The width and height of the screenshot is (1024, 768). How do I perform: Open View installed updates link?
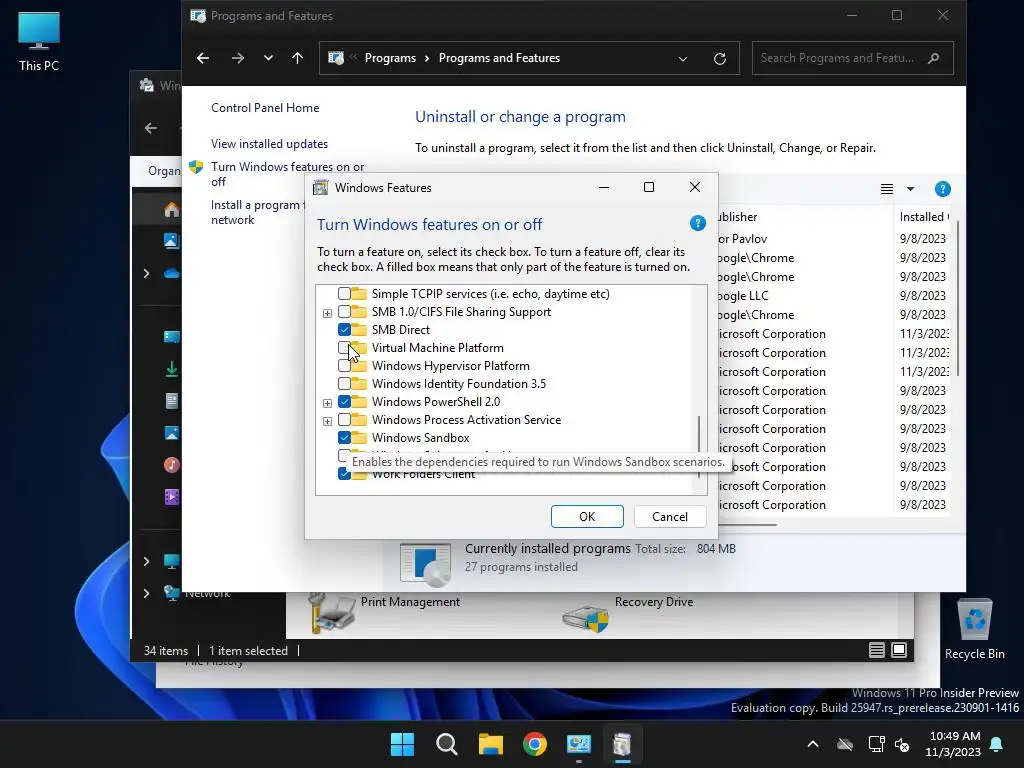pyautogui.click(x=269, y=144)
